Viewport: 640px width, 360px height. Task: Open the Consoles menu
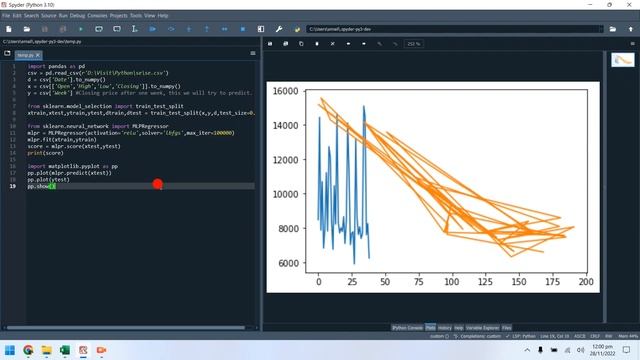click(x=97, y=16)
